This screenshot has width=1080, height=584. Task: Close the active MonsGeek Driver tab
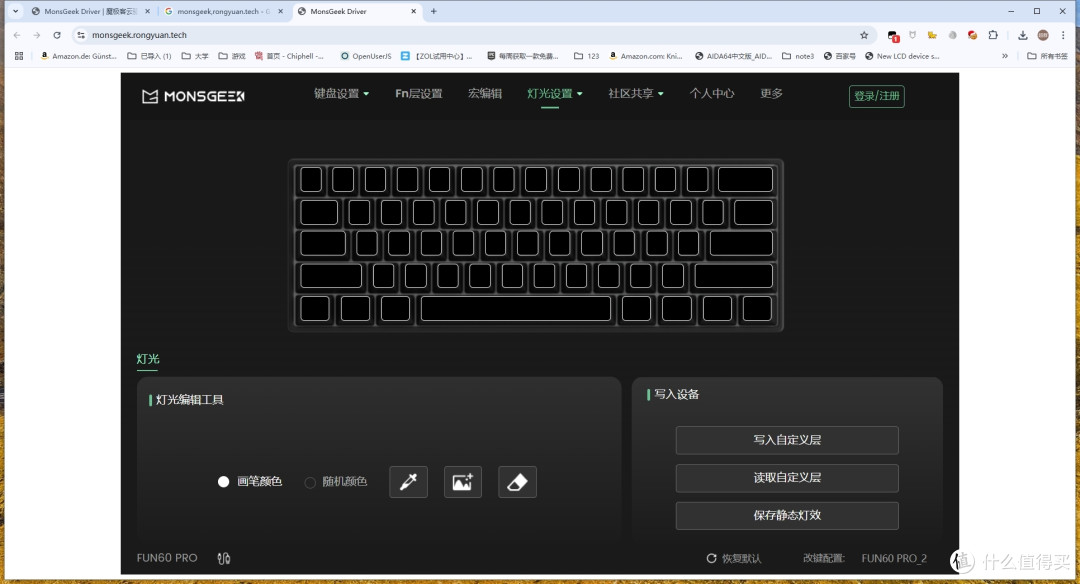click(413, 12)
